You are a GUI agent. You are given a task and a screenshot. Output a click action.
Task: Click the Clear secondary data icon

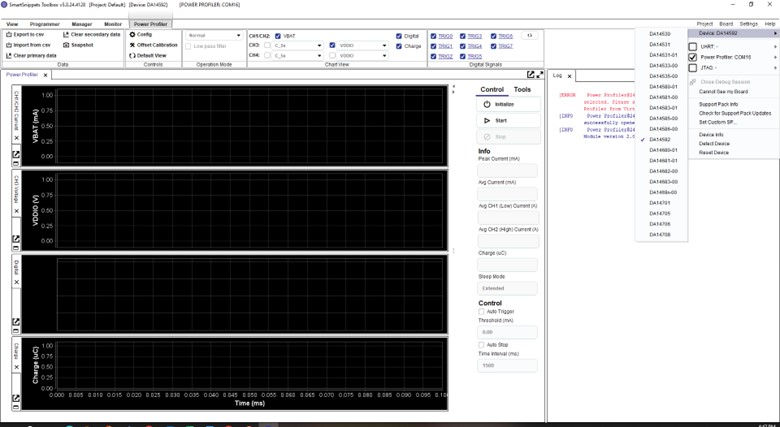(66, 34)
